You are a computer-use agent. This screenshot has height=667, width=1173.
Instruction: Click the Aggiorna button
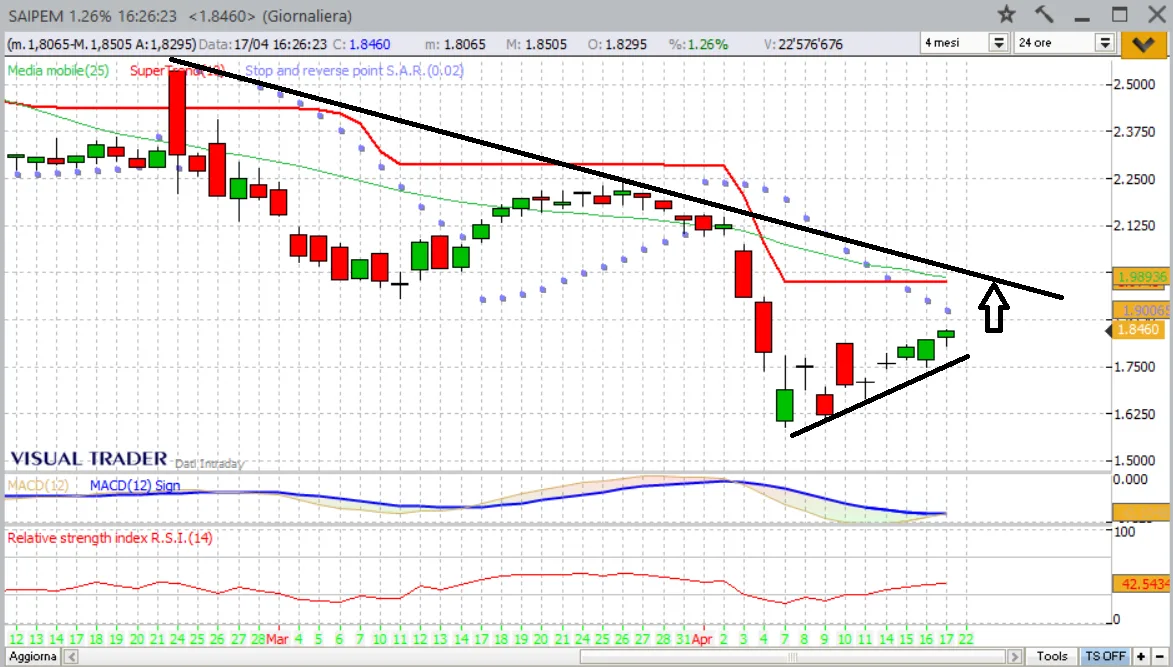point(32,656)
